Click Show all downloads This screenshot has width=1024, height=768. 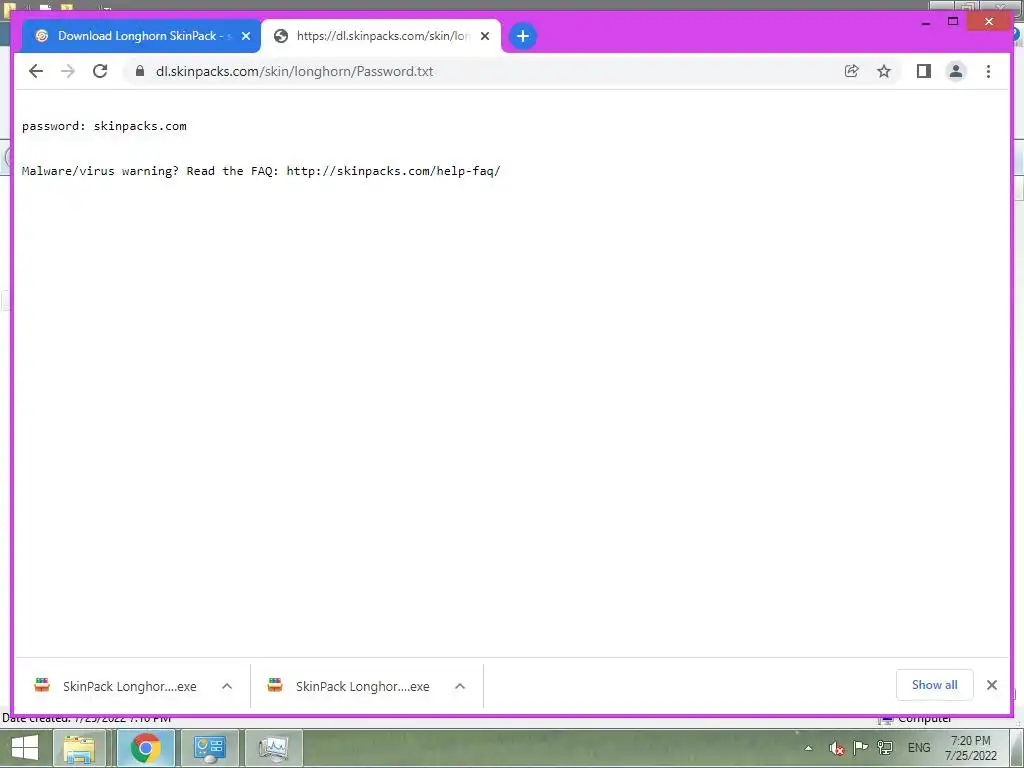(935, 685)
